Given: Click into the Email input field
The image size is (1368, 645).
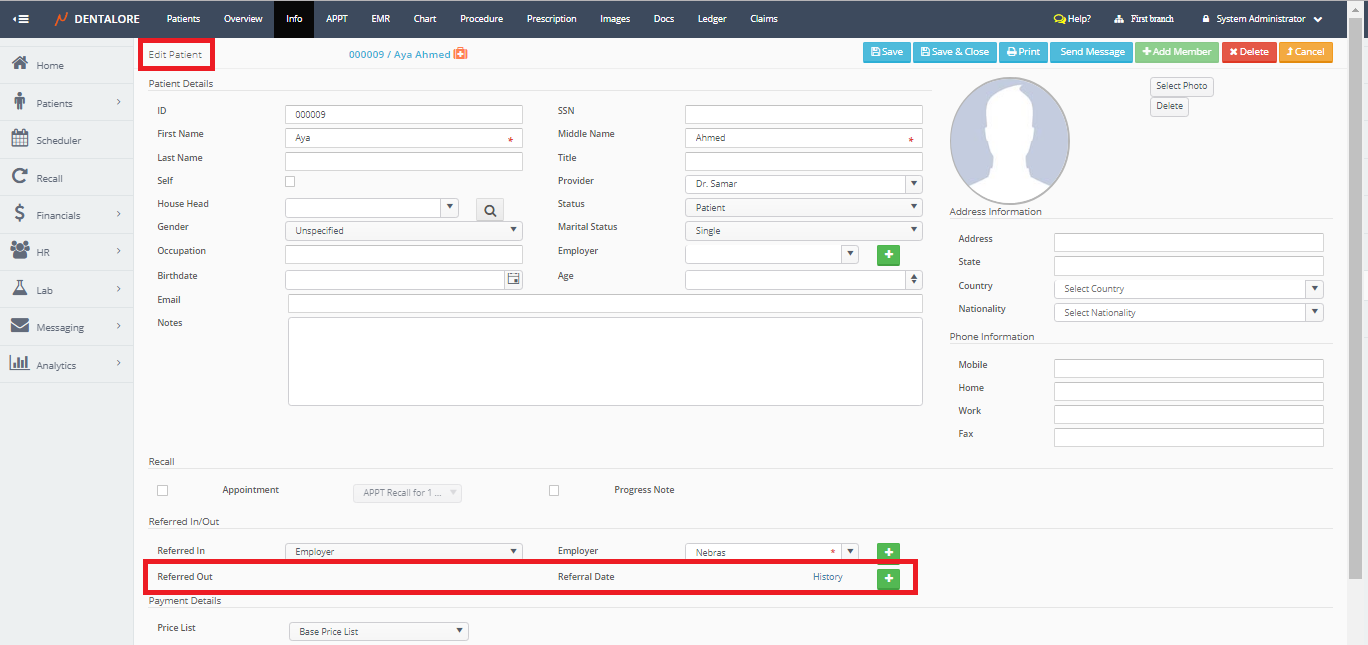Looking at the screenshot, I should point(605,304).
